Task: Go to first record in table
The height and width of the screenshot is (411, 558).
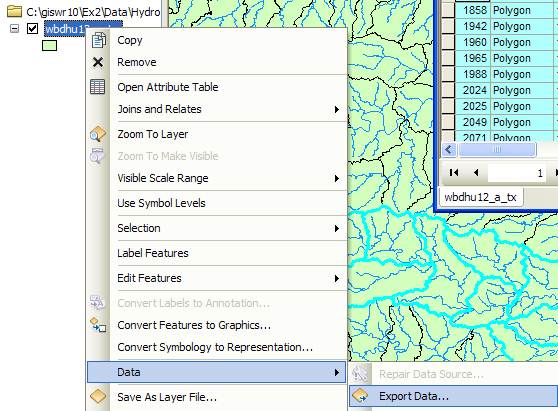Action: tap(454, 173)
